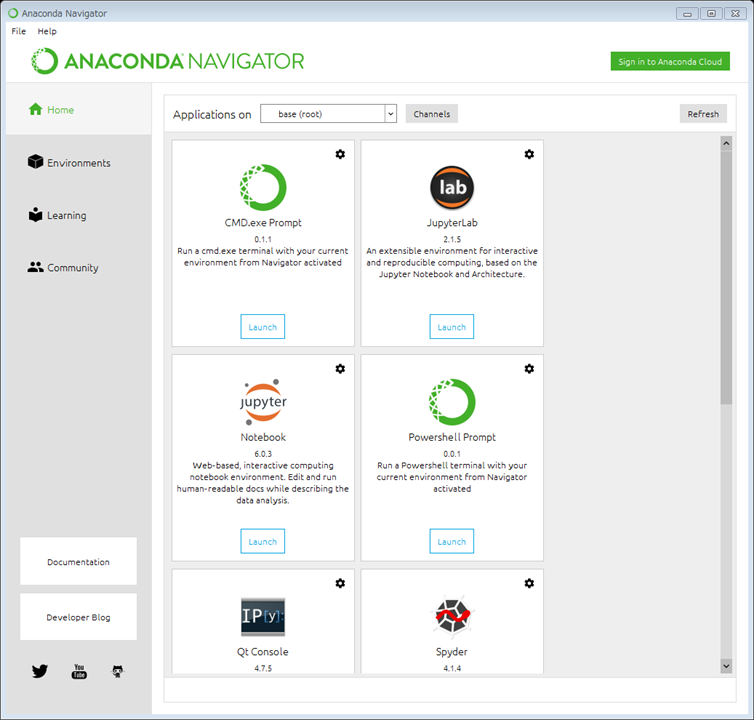Click the Anaconda Navigator logo
Screen dimensions: 754x720
click(167, 61)
